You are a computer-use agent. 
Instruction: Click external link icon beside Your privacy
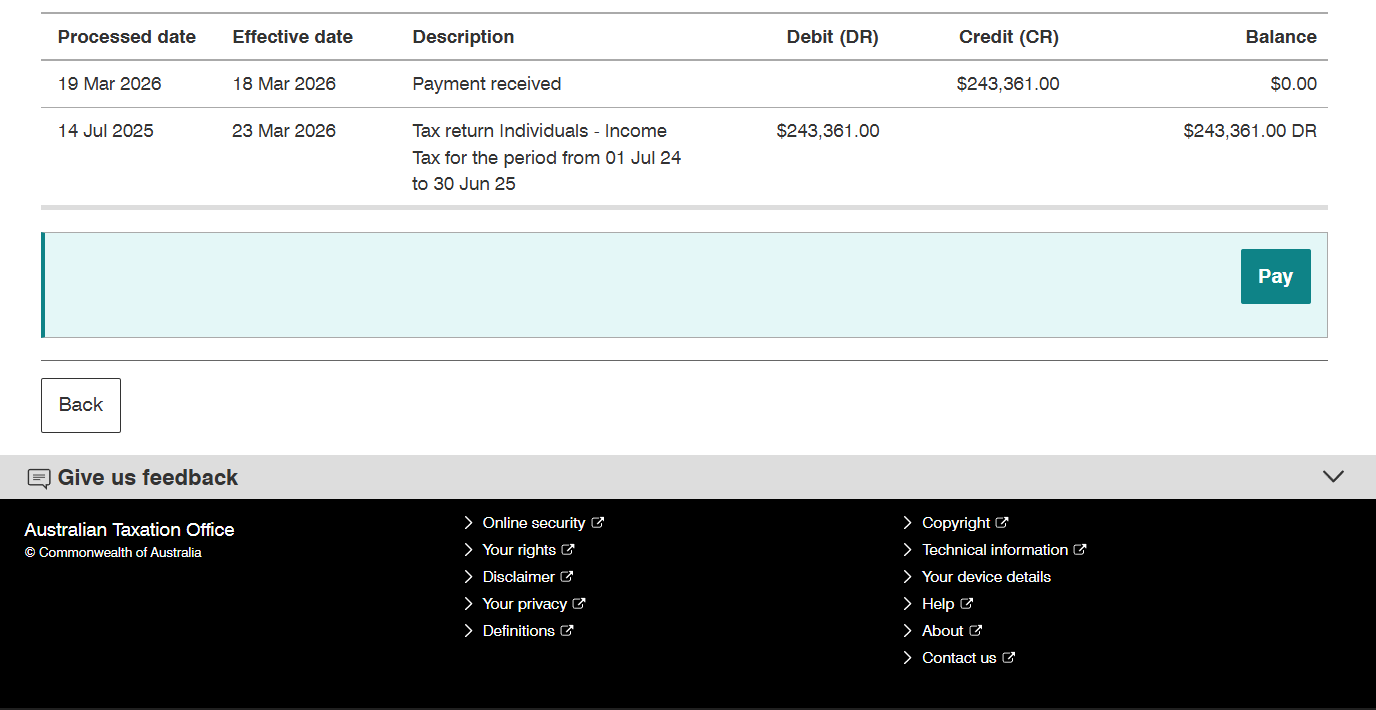pyautogui.click(x=579, y=603)
